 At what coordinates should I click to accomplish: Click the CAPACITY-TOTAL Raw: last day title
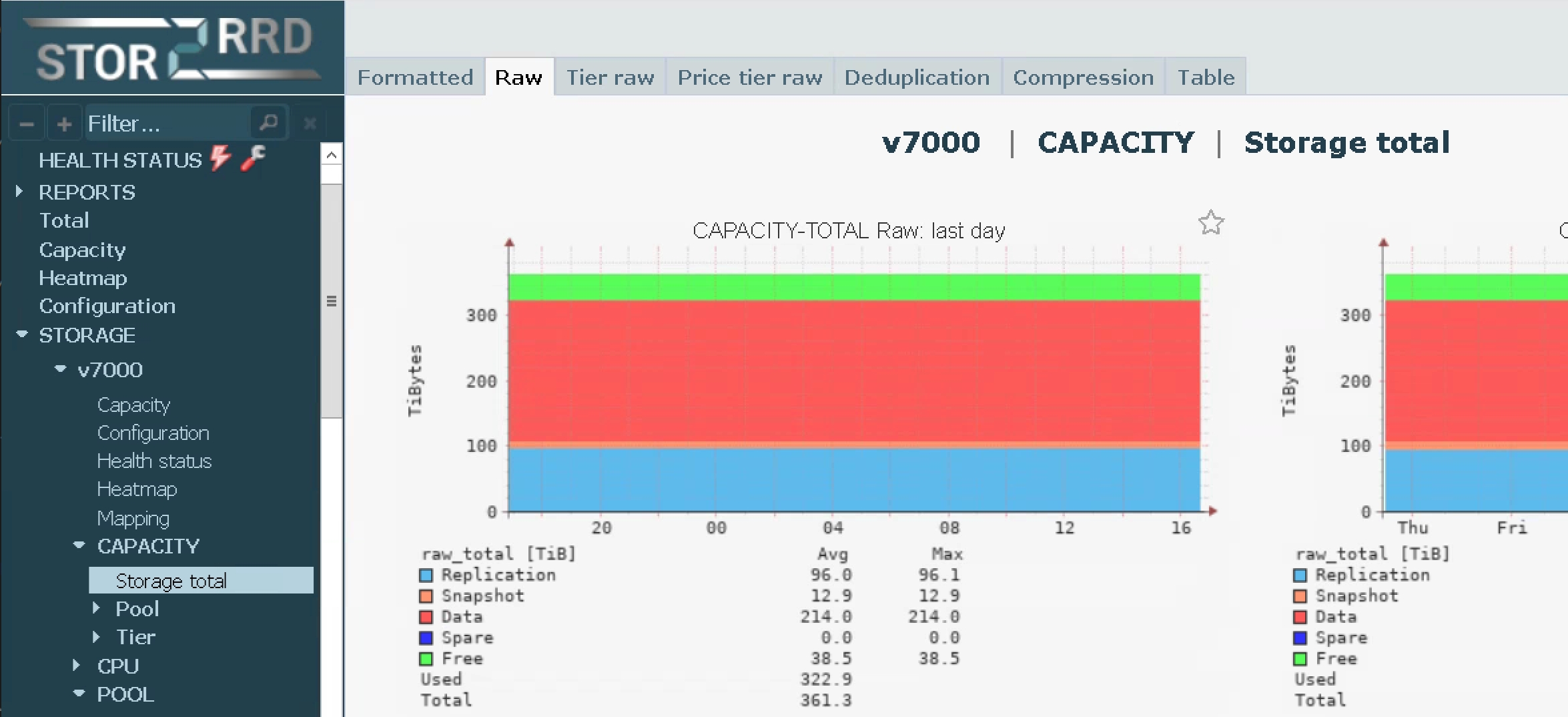849,231
